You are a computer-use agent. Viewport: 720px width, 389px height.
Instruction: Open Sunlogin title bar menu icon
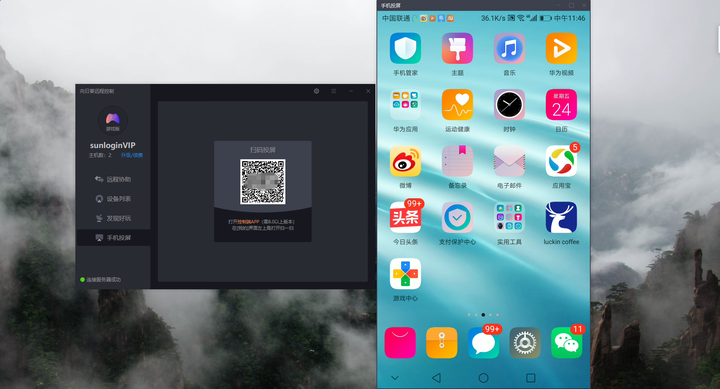334,91
